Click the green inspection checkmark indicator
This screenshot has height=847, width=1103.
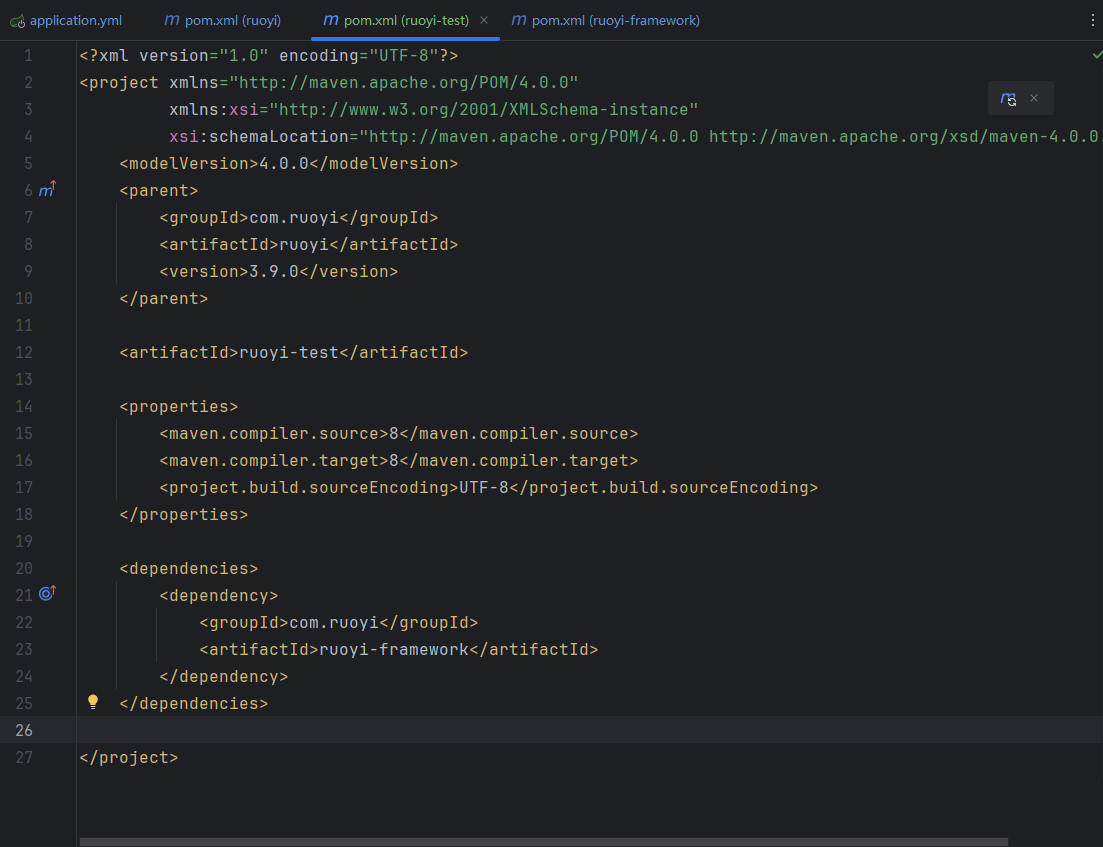[x=1097, y=55]
